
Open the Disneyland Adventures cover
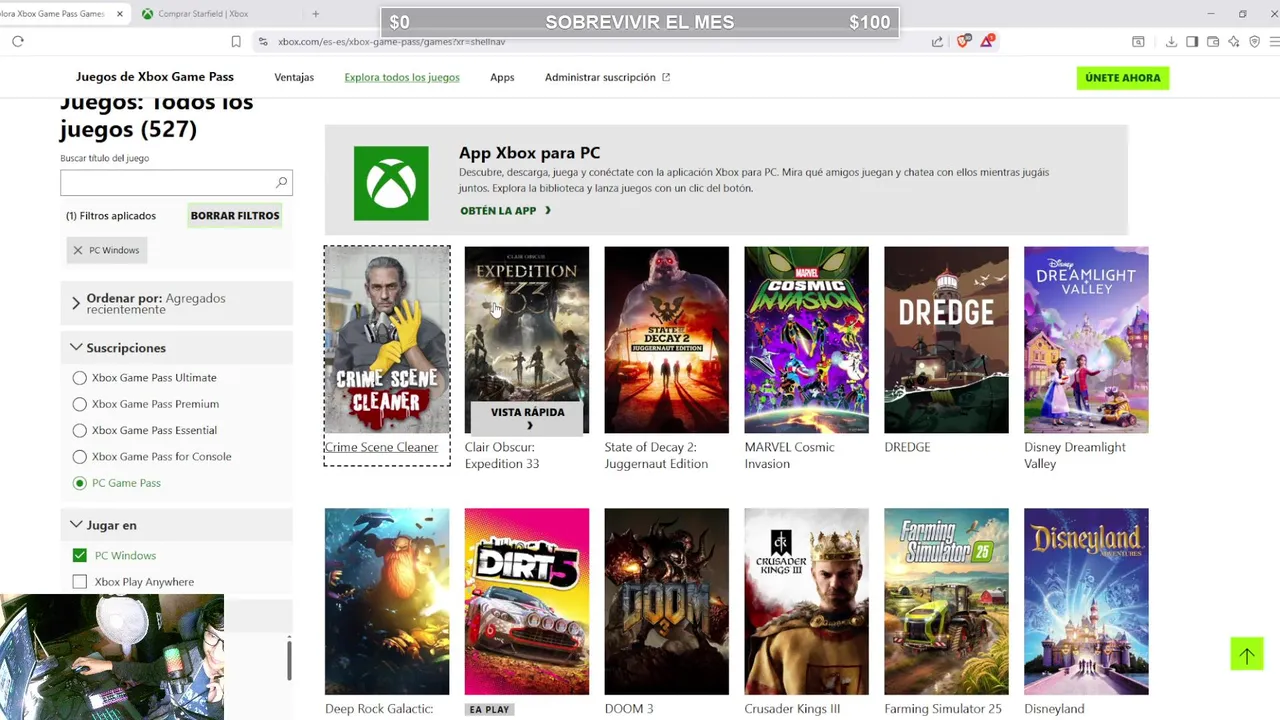[x=1086, y=601]
